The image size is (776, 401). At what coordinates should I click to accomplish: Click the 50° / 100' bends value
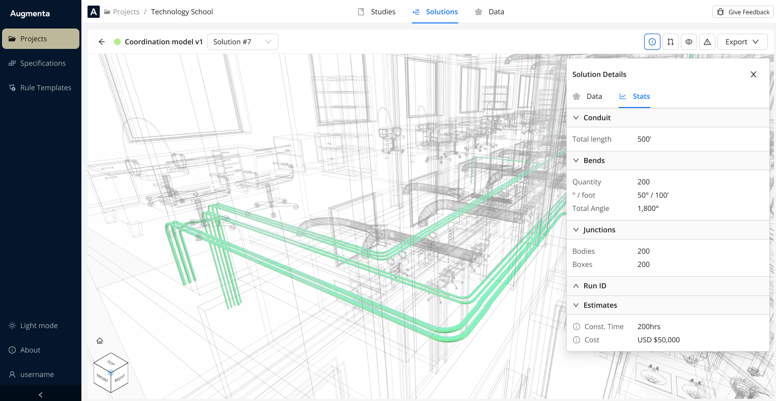653,195
